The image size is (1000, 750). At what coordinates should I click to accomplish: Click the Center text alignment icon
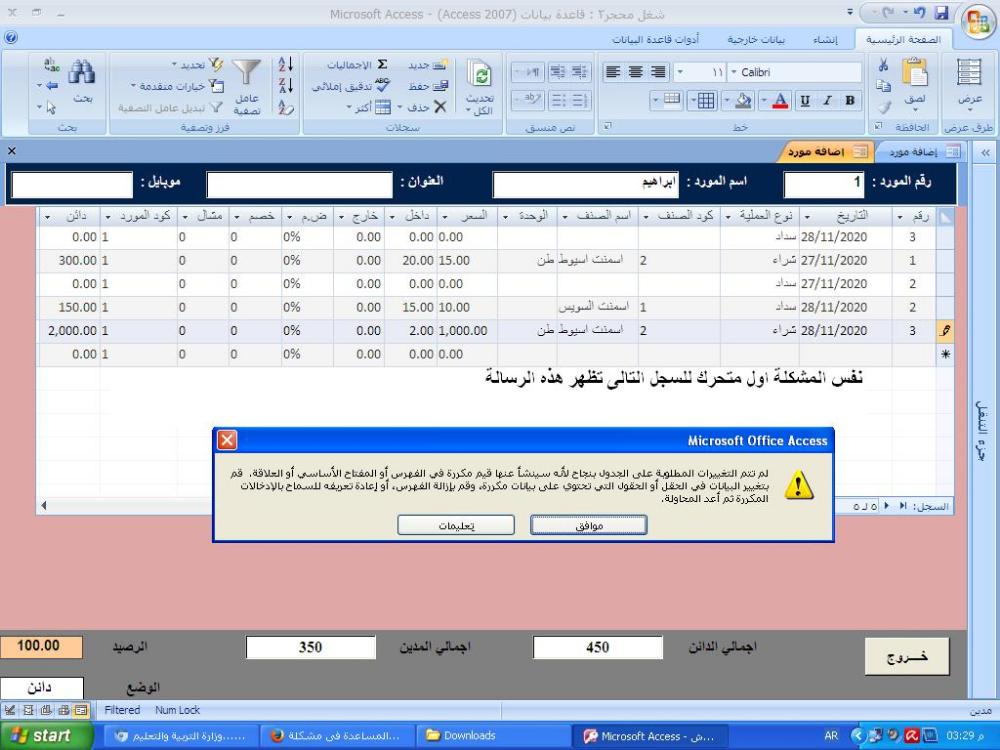635,72
